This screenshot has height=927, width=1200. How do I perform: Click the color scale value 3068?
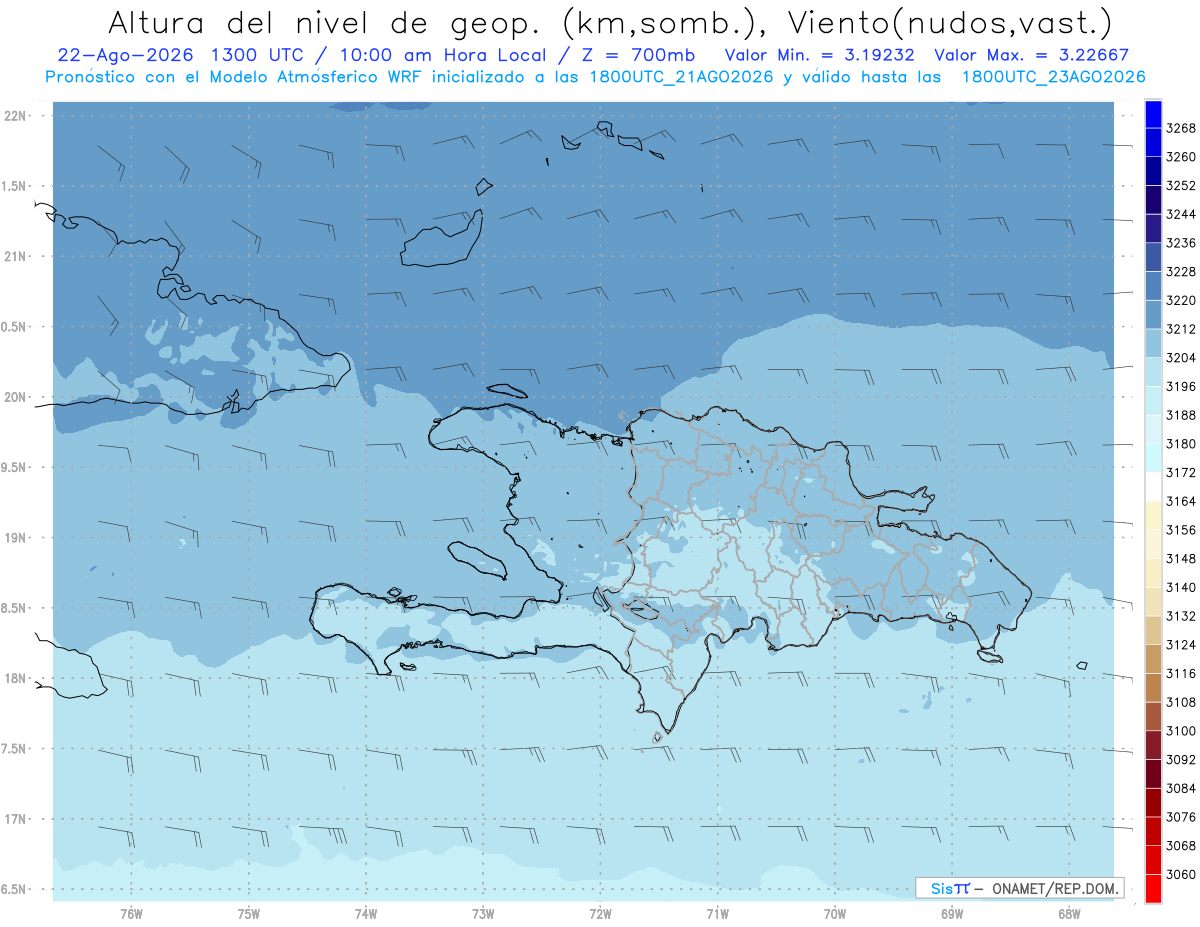[x=1181, y=846]
